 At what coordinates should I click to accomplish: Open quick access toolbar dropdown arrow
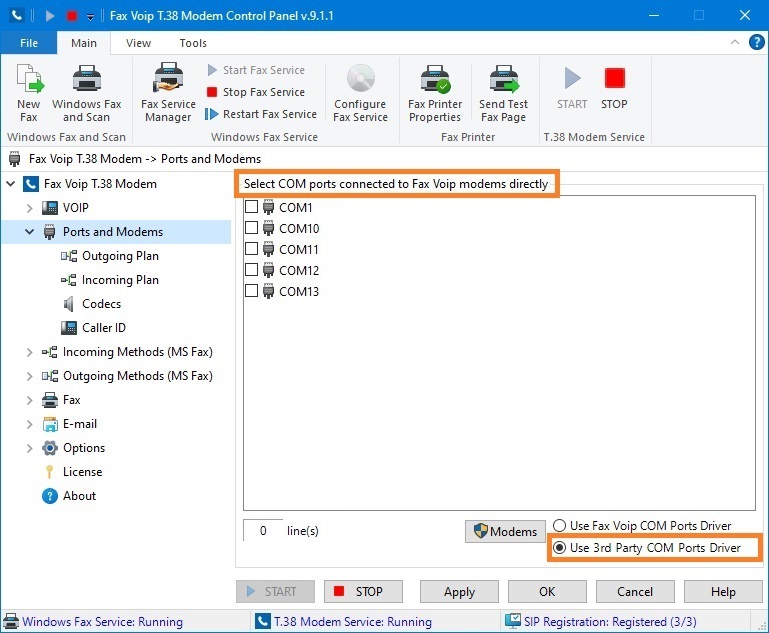[x=90, y=17]
